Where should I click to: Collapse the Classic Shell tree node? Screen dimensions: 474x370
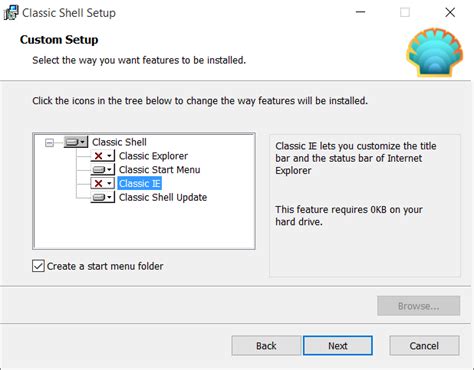point(49,143)
